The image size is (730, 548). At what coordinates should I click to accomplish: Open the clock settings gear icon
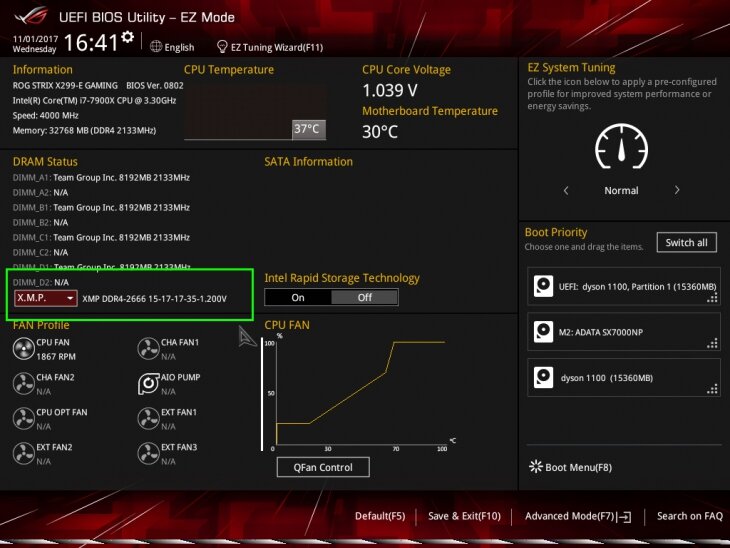(128, 37)
